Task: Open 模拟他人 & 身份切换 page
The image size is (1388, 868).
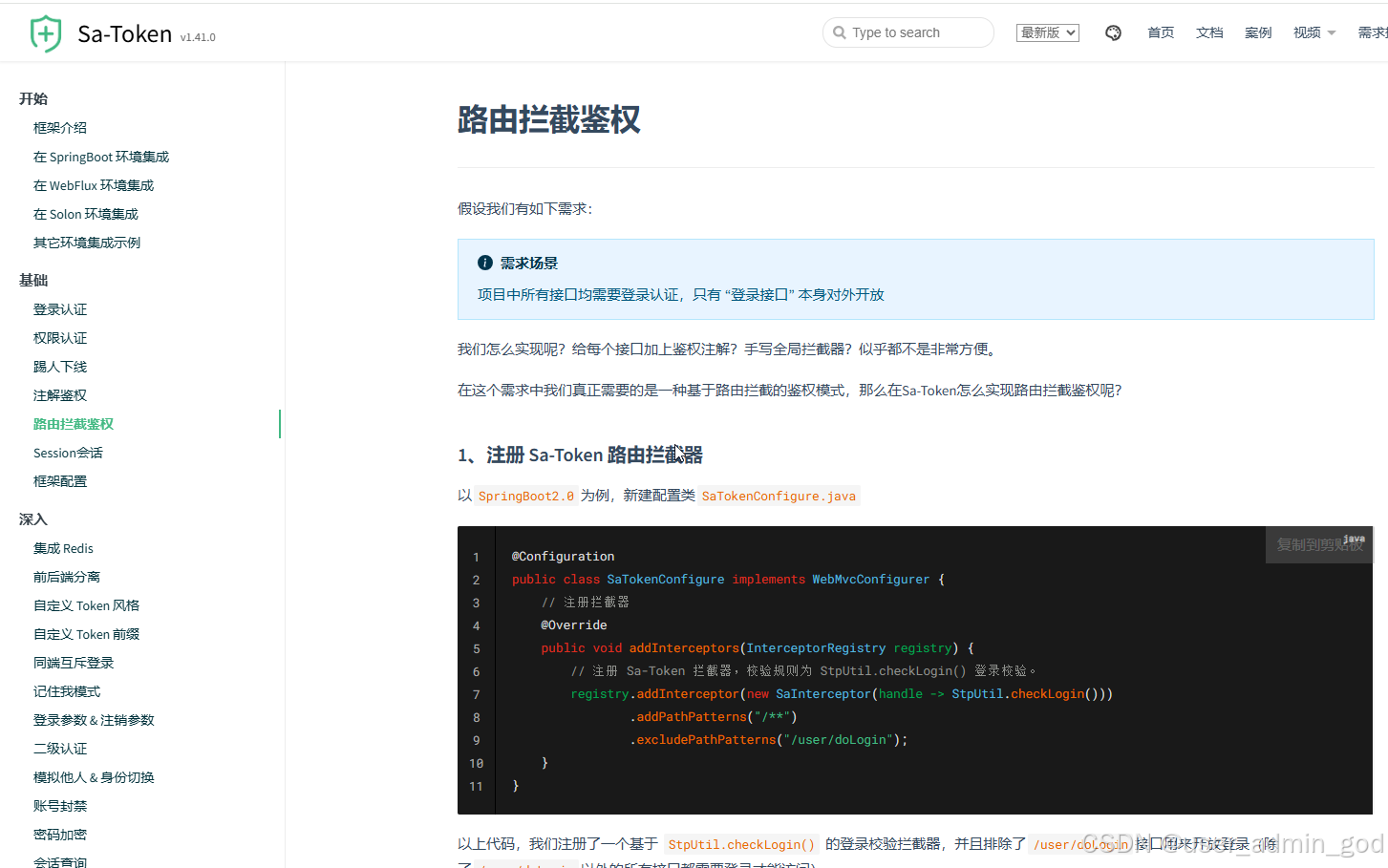Action: click(94, 777)
